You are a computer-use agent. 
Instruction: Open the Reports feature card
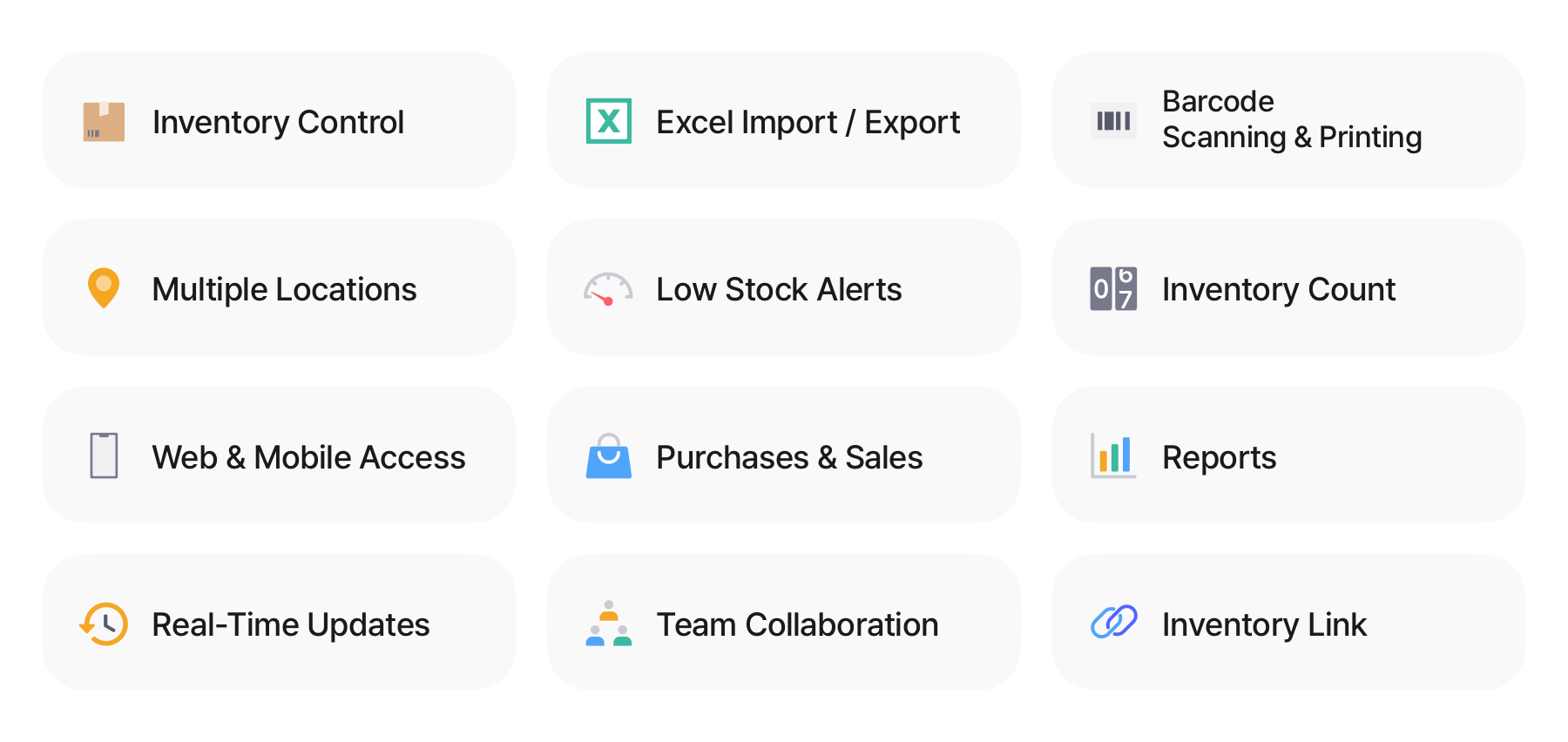(1288, 455)
